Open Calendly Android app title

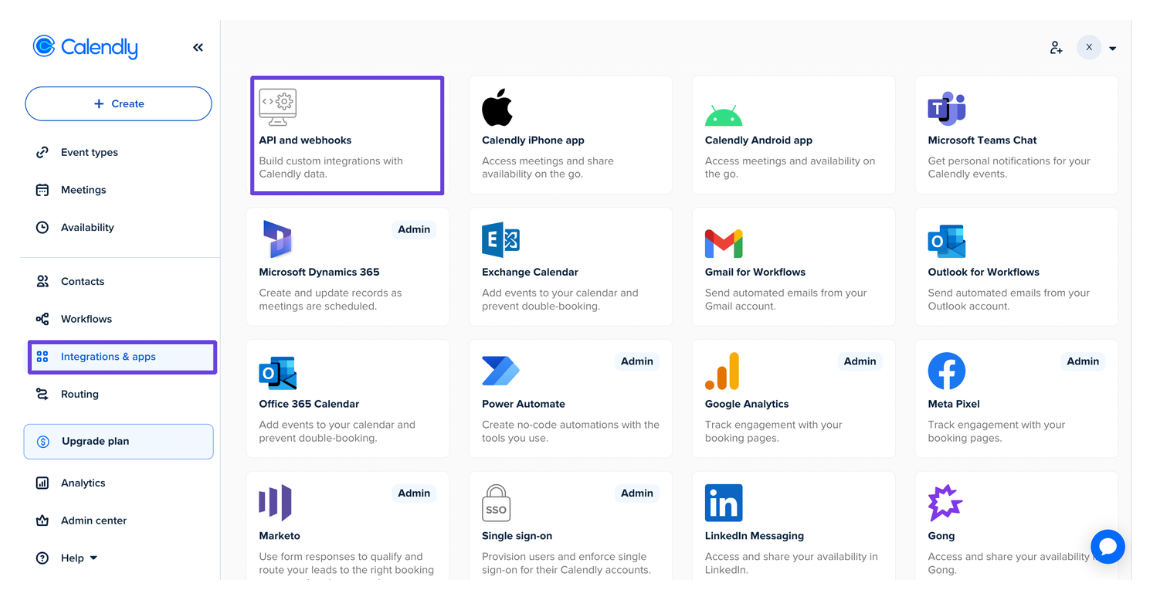coord(758,140)
